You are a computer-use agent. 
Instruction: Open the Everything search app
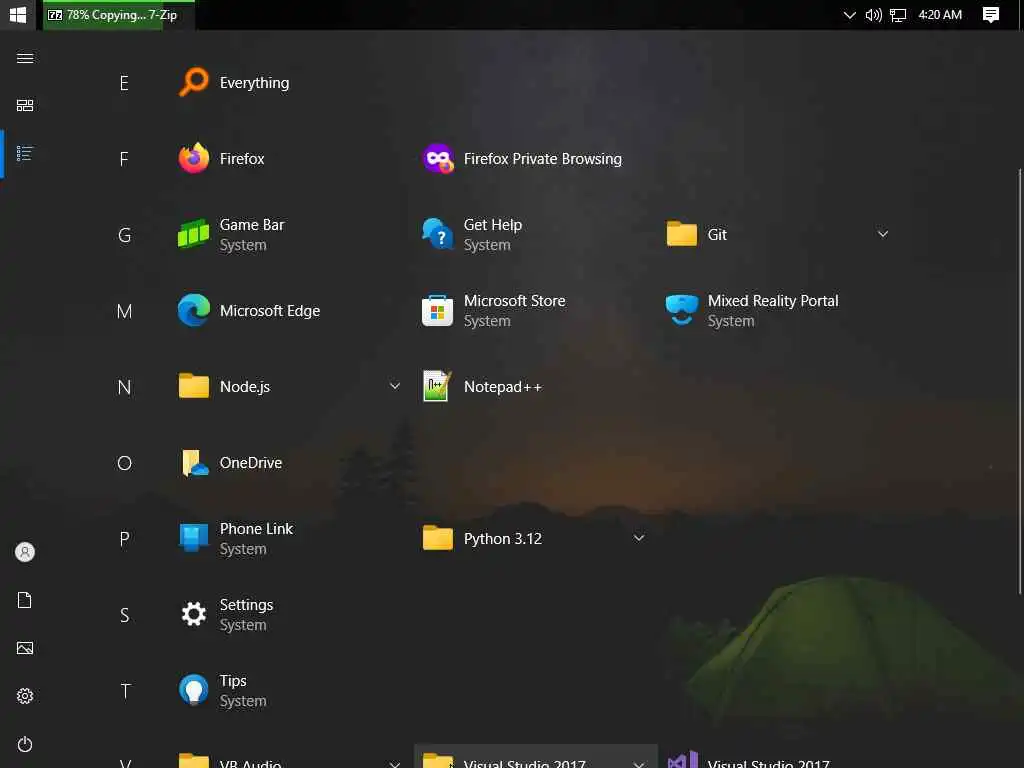[x=234, y=83]
